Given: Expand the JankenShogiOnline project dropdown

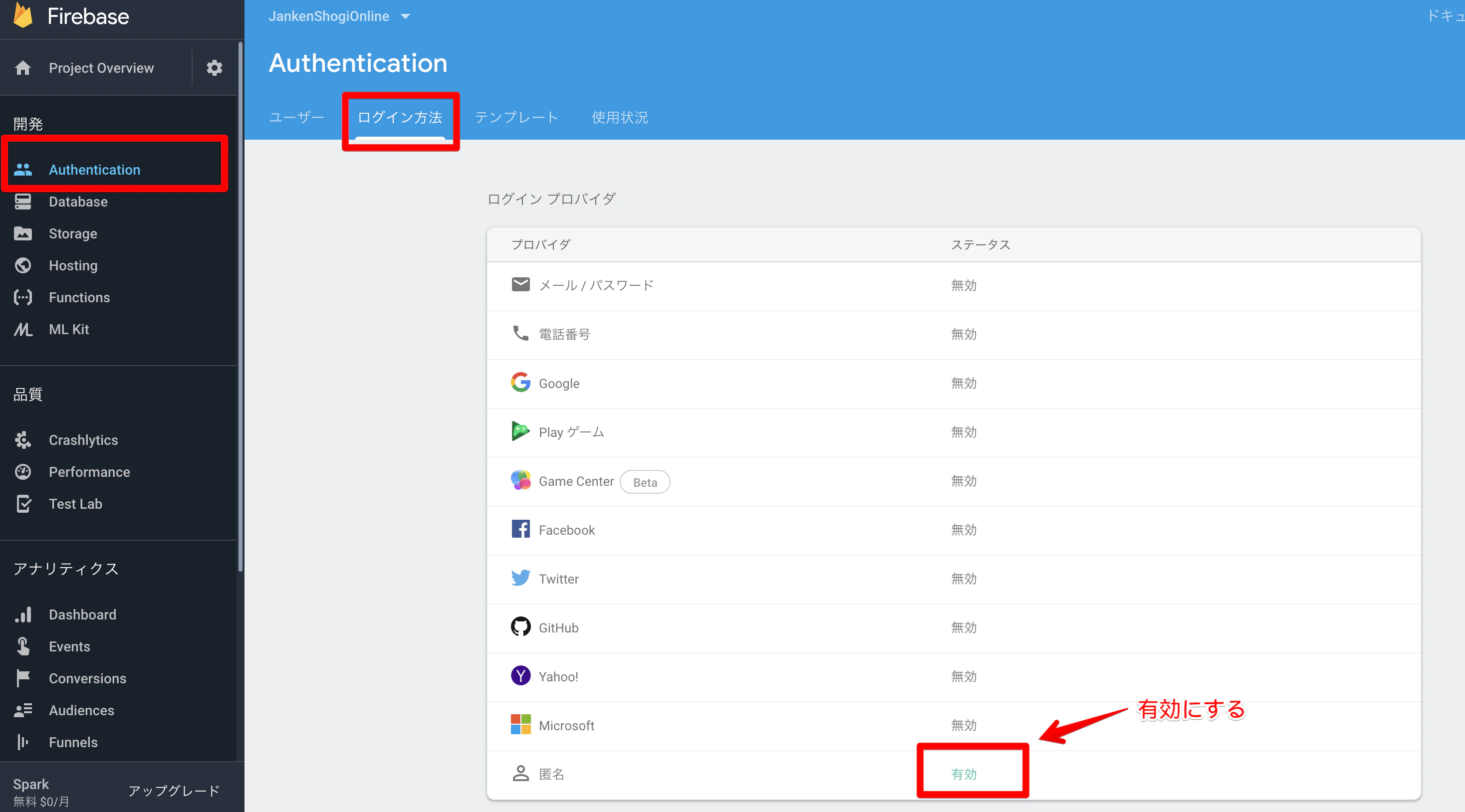Looking at the screenshot, I should (339, 16).
